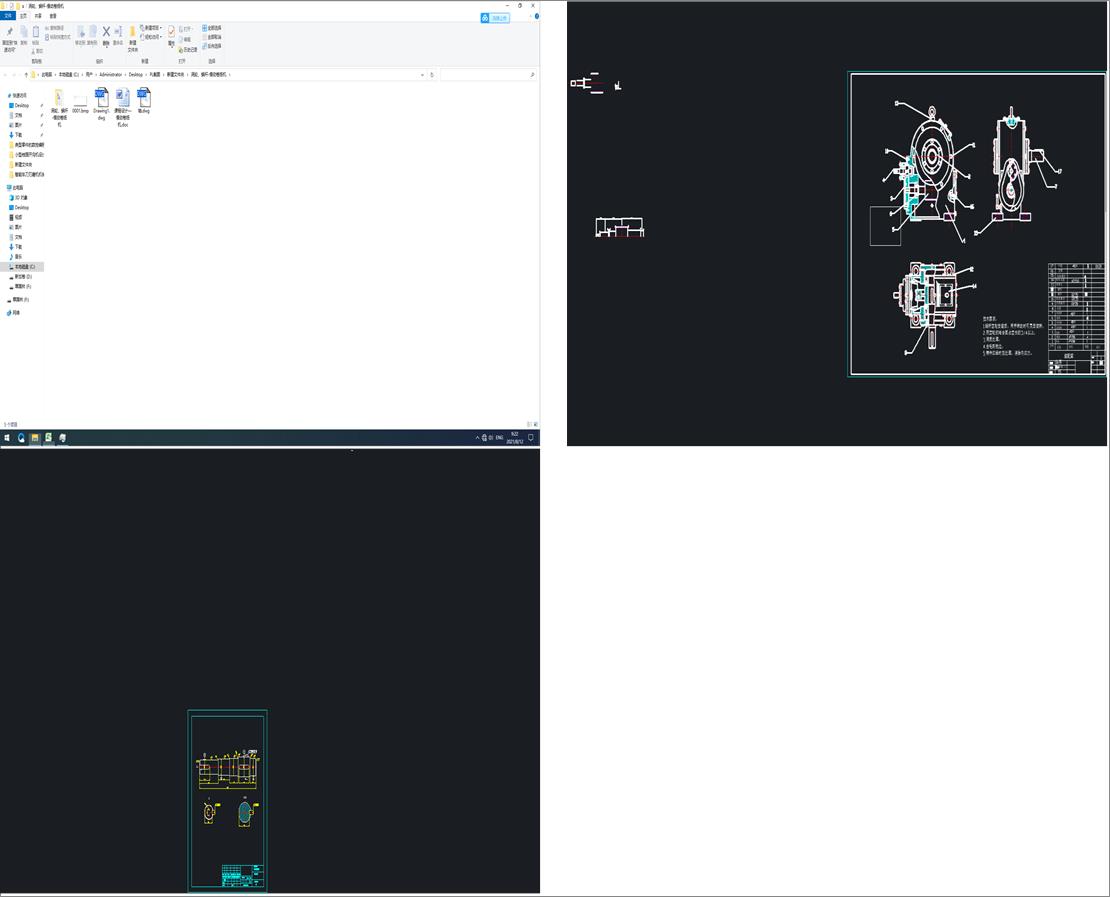Image resolution: width=1110 pixels, height=897 pixels.
Task: Open pinned Downloads arrow item under Quick access
Action: [16, 135]
